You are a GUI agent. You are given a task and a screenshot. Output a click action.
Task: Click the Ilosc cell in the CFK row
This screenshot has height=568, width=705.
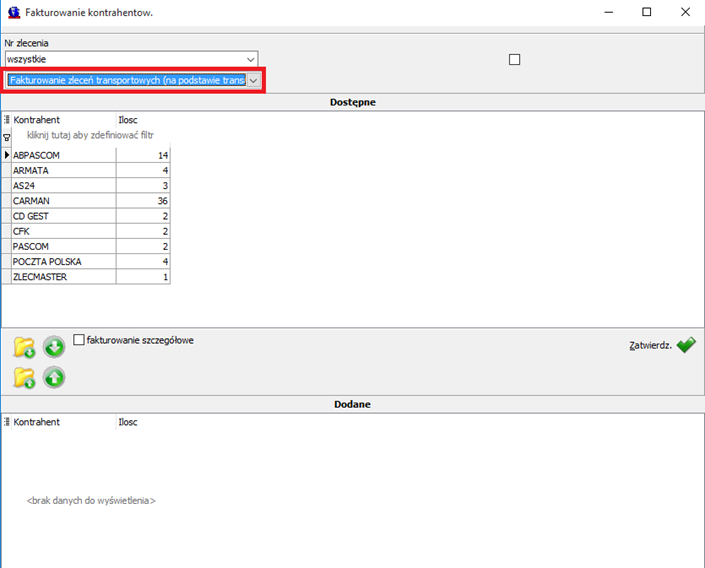click(143, 231)
